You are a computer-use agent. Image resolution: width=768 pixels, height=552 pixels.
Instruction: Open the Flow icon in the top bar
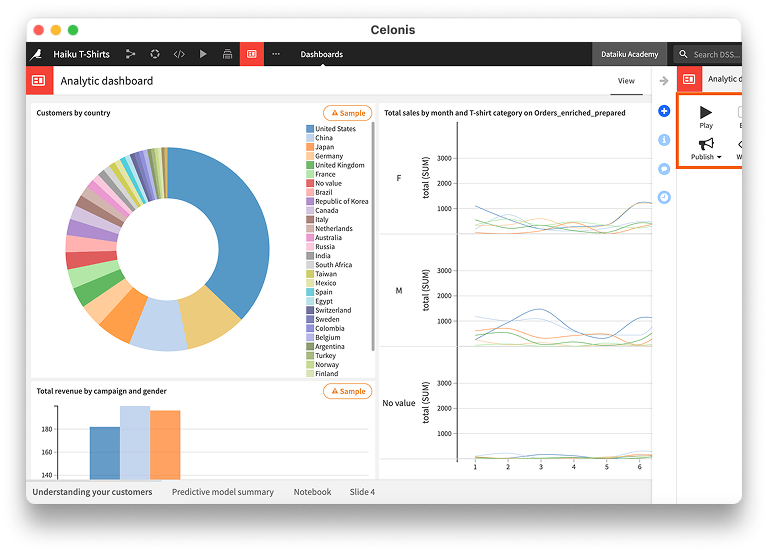click(x=130, y=54)
